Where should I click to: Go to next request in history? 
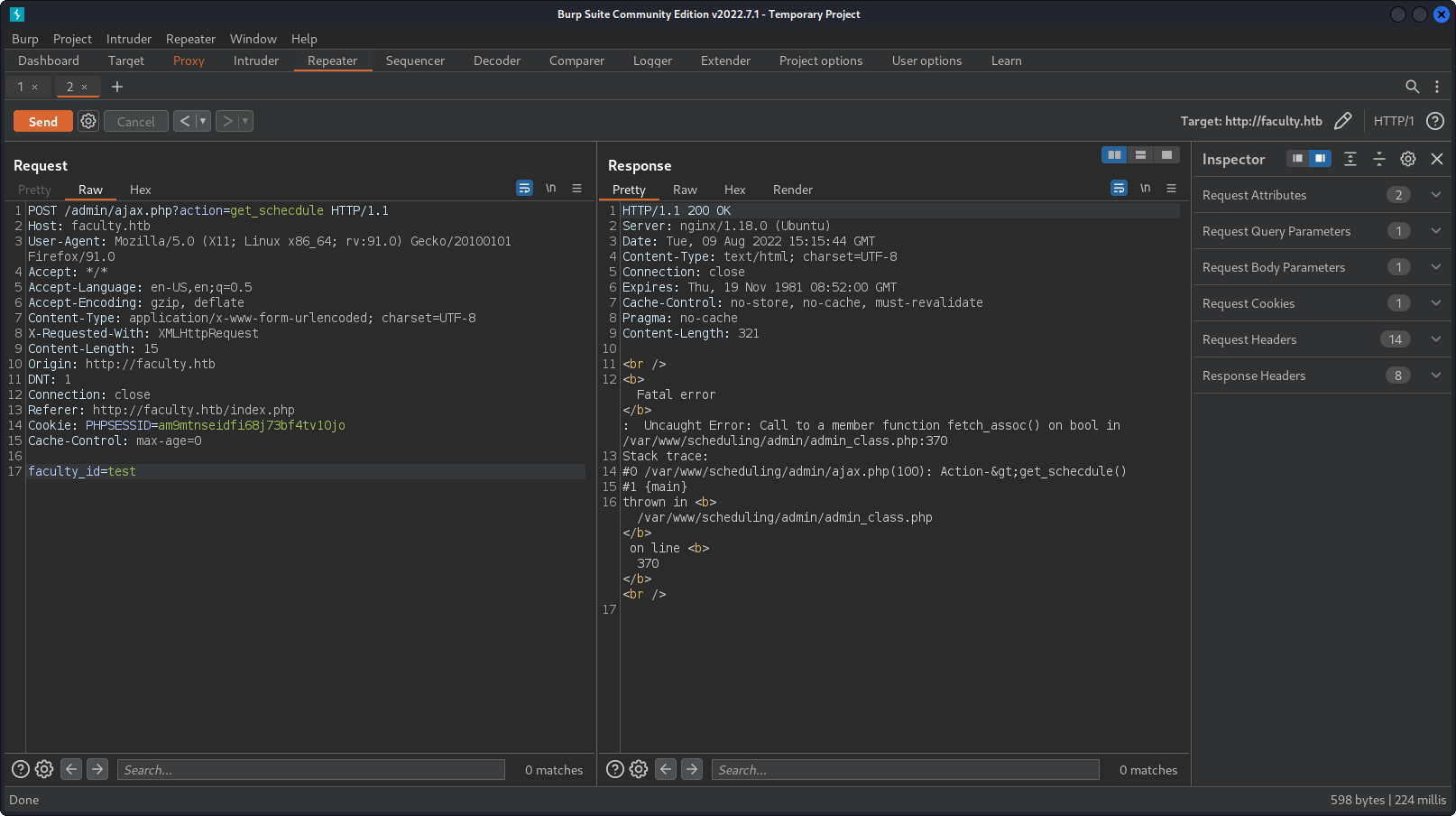pyautogui.click(x=227, y=121)
